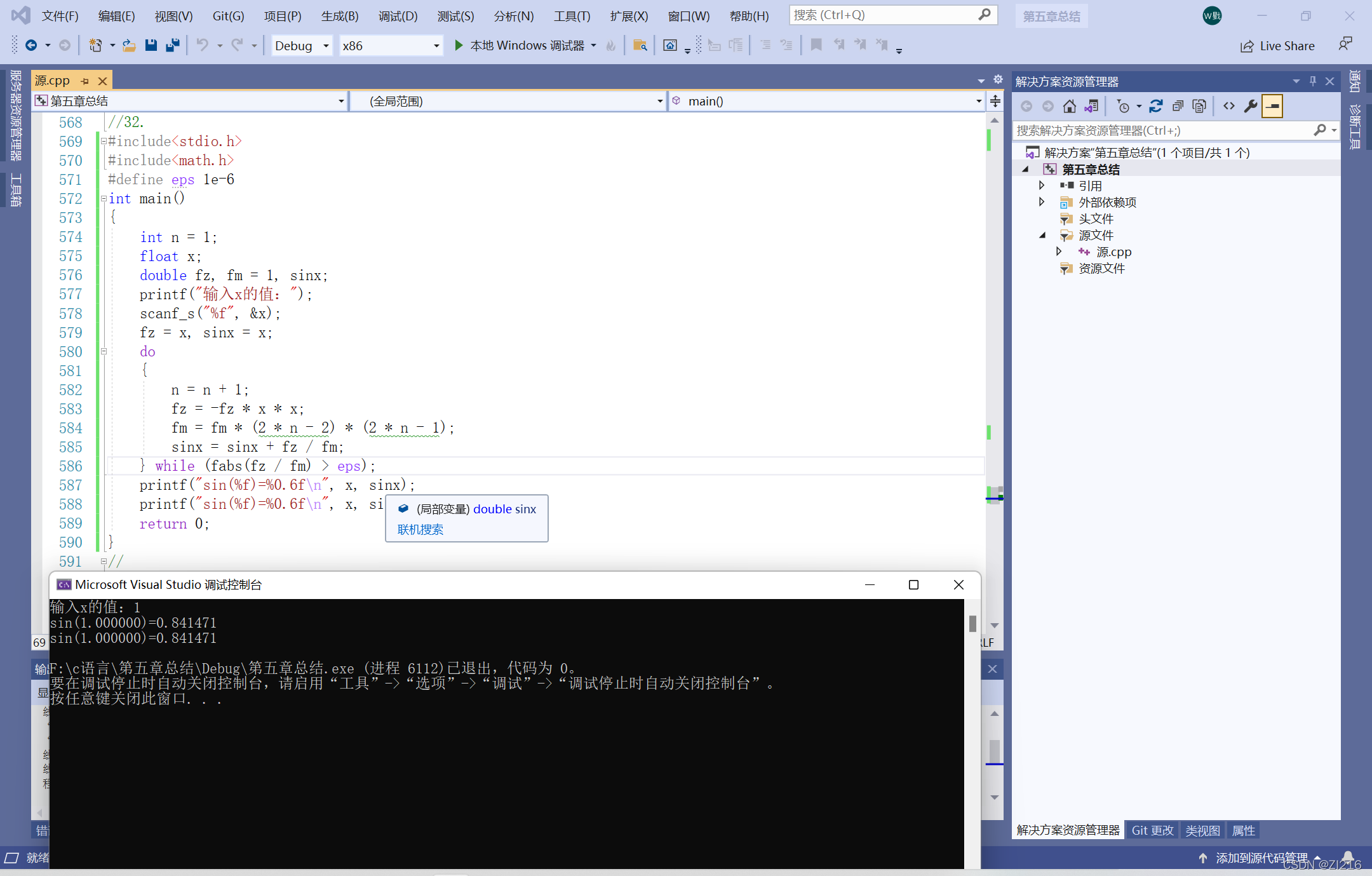The width and height of the screenshot is (1372, 876).
Task: Click the search box (Ctrl+Q)
Action: (893, 15)
